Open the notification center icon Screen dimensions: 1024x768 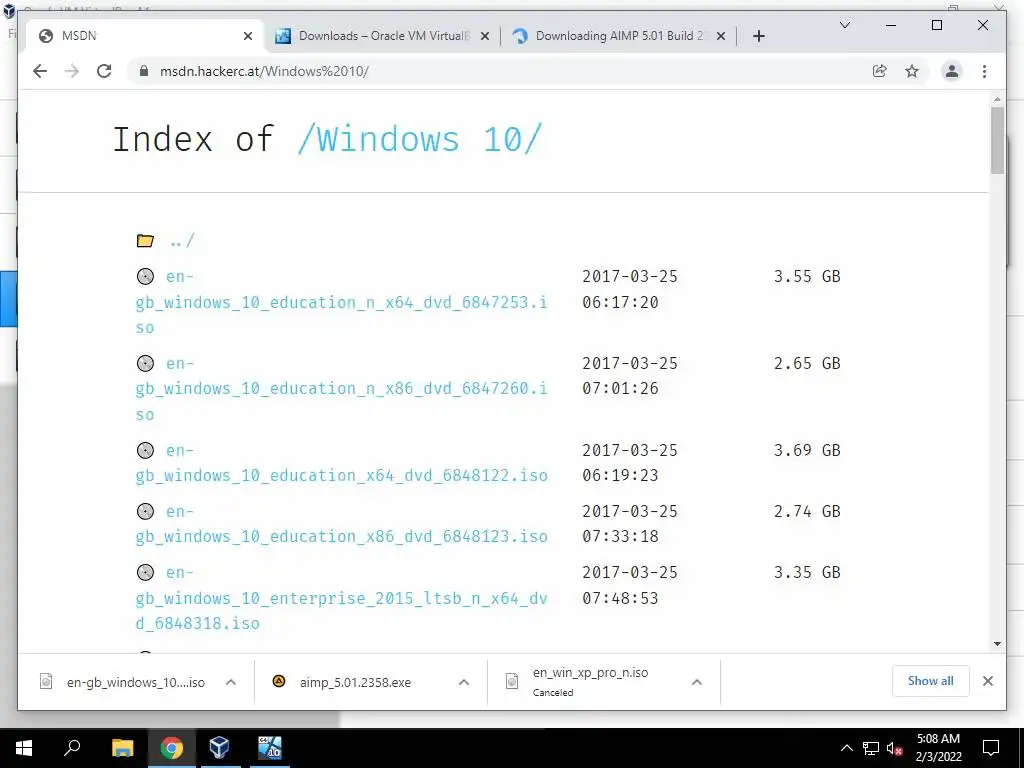991,748
